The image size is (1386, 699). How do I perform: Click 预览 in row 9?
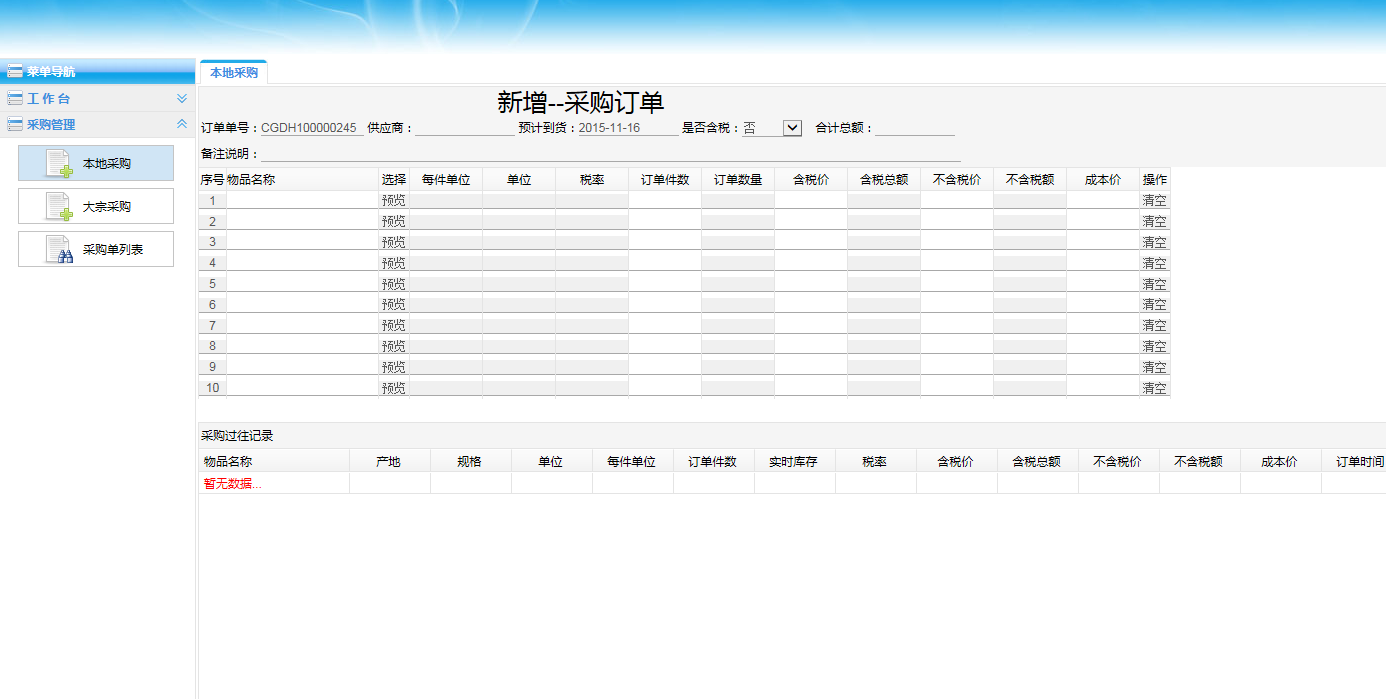394,367
